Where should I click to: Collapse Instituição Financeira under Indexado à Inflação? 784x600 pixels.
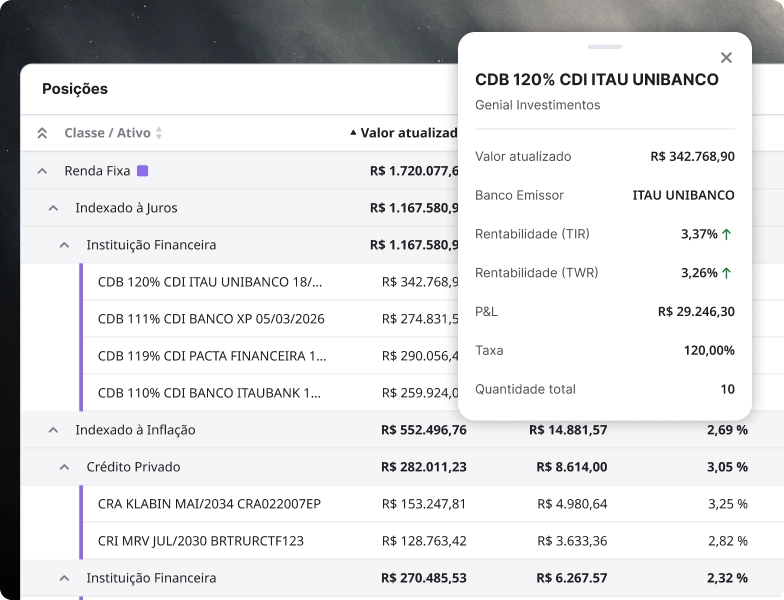(64, 578)
